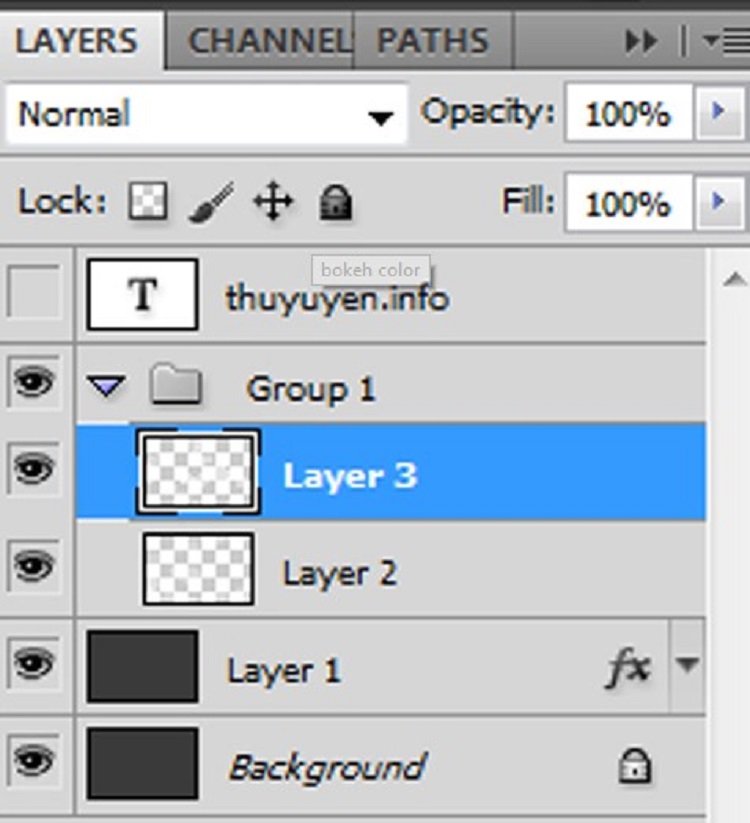This screenshot has width=750, height=823.
Task: Expand Layer 1 effects list arrow
Action: [x=687, y=665]
